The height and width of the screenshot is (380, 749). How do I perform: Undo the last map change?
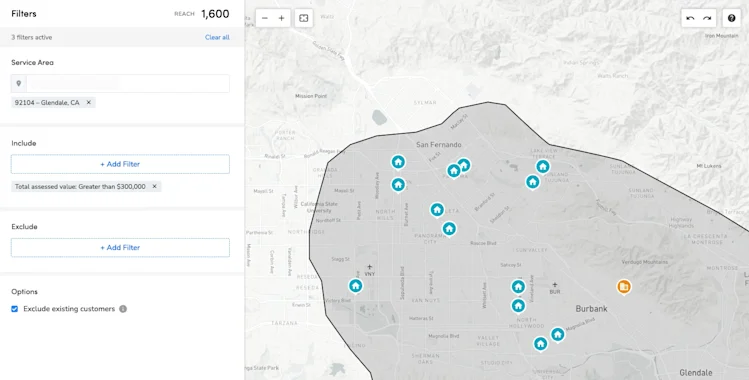tap(690, 18)
